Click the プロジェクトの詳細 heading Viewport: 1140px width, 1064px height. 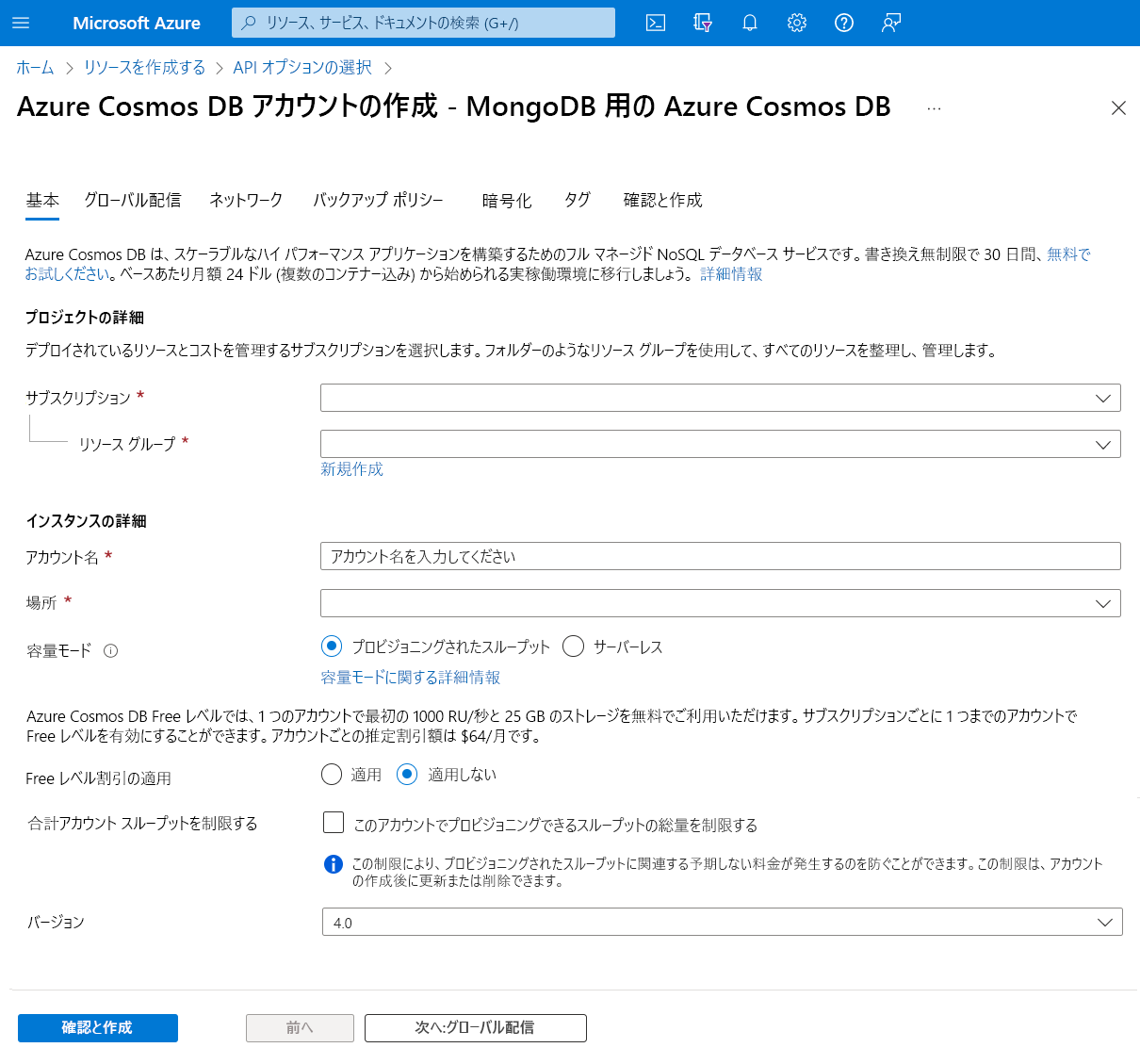point(85,318)
